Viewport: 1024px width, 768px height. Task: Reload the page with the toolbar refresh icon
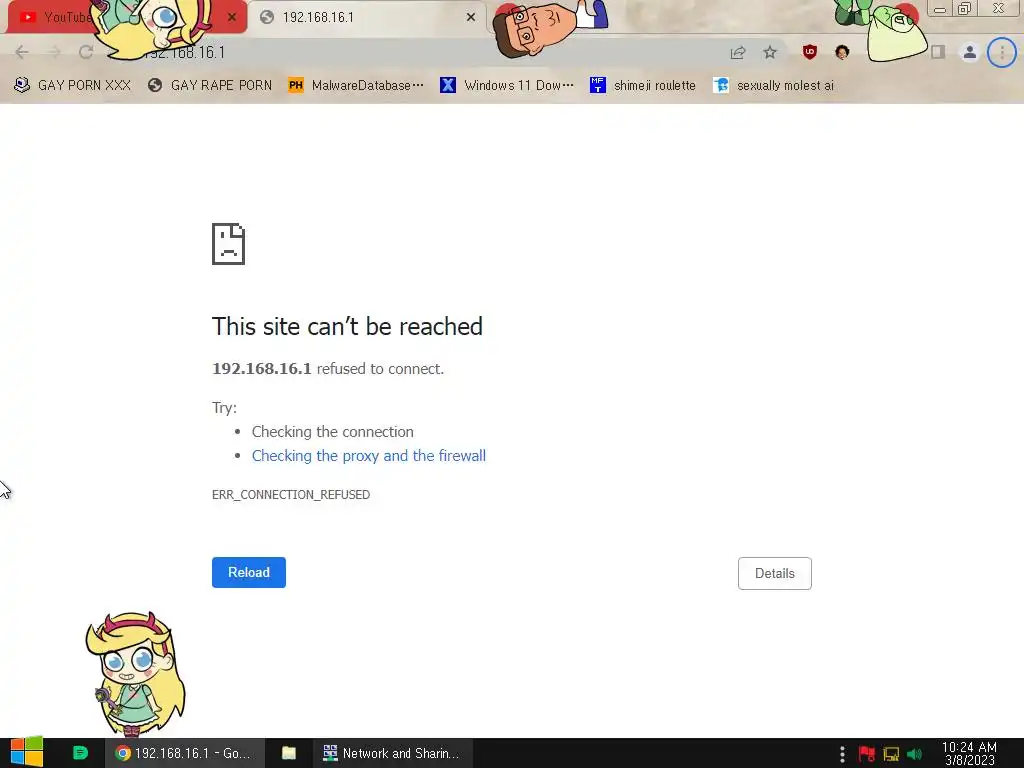(x=86, y=52)
